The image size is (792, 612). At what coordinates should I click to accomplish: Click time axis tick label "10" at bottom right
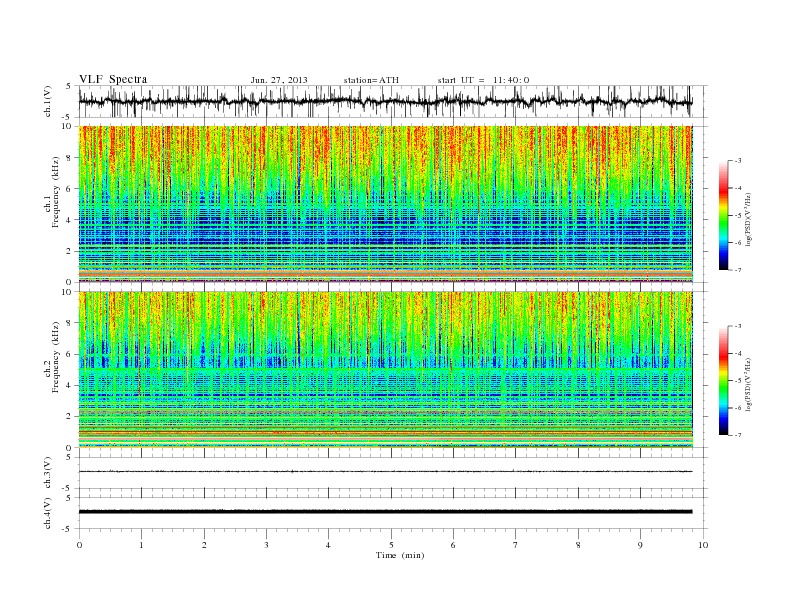click(703, 545)
